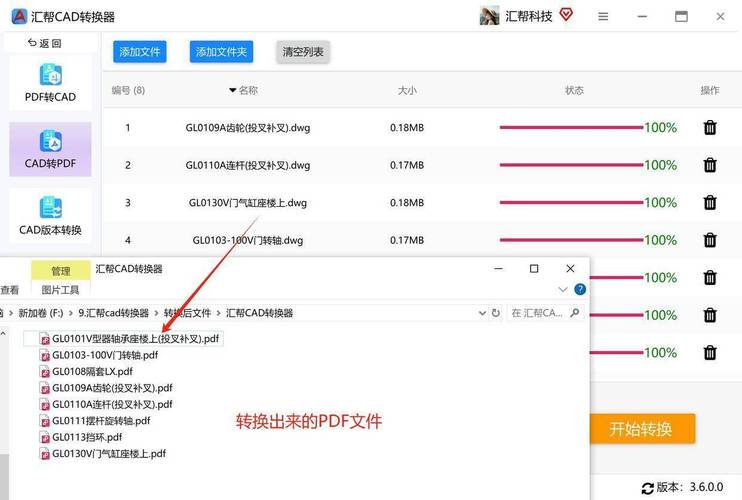Open the 查看 tab in Explorer
This screenshot has width=742, height=500.
click(x=9, y=290)
